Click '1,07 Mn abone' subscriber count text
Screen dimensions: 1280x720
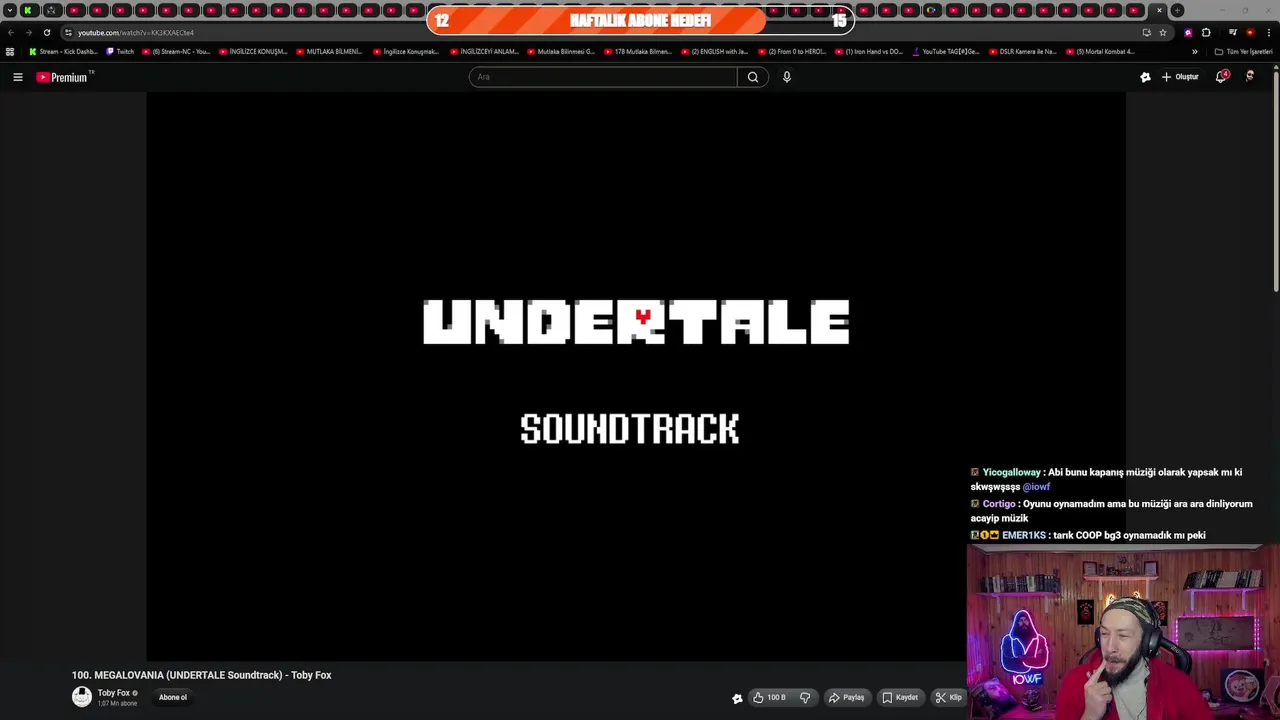(117, 704)
